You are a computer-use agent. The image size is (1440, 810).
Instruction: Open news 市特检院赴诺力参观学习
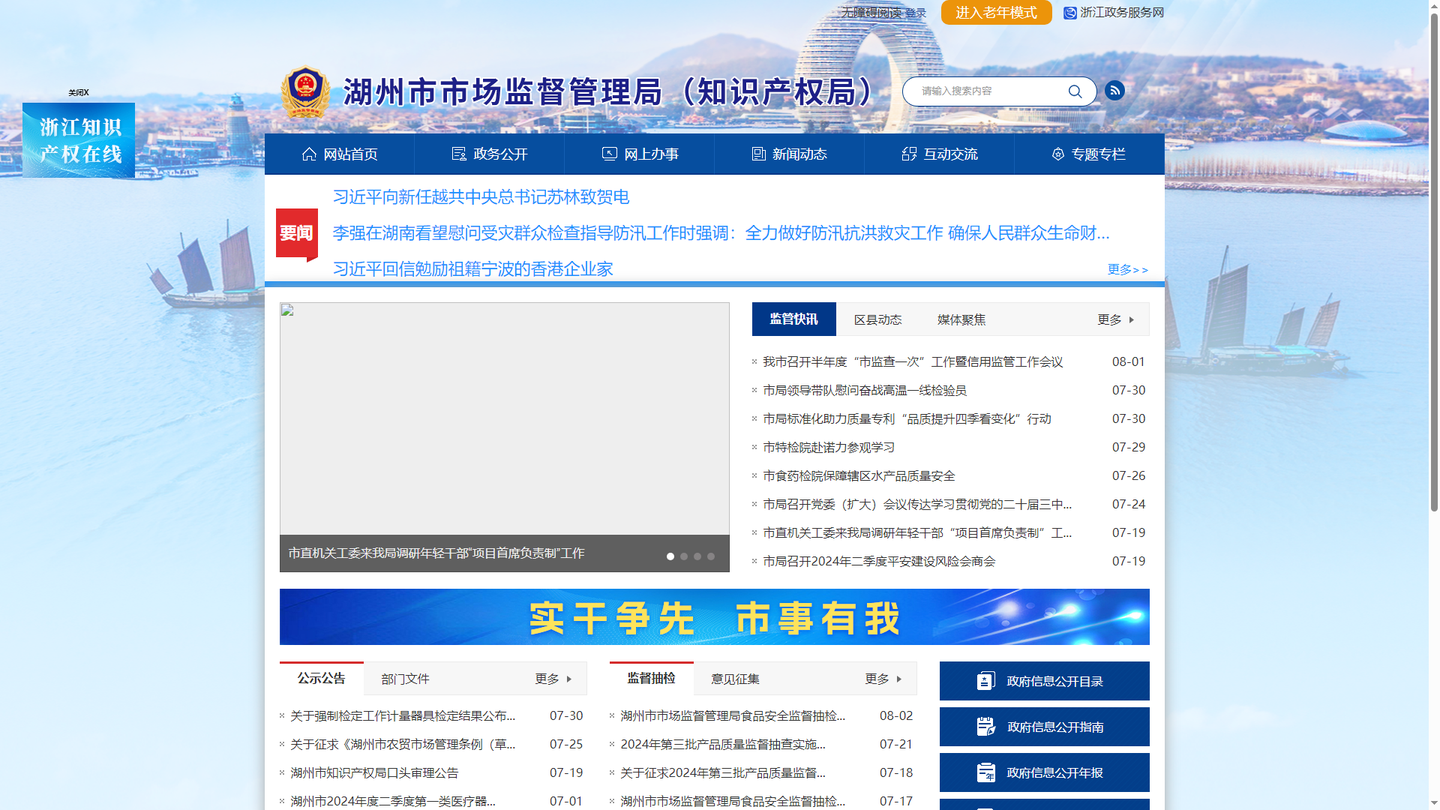(x=829, y=447)
